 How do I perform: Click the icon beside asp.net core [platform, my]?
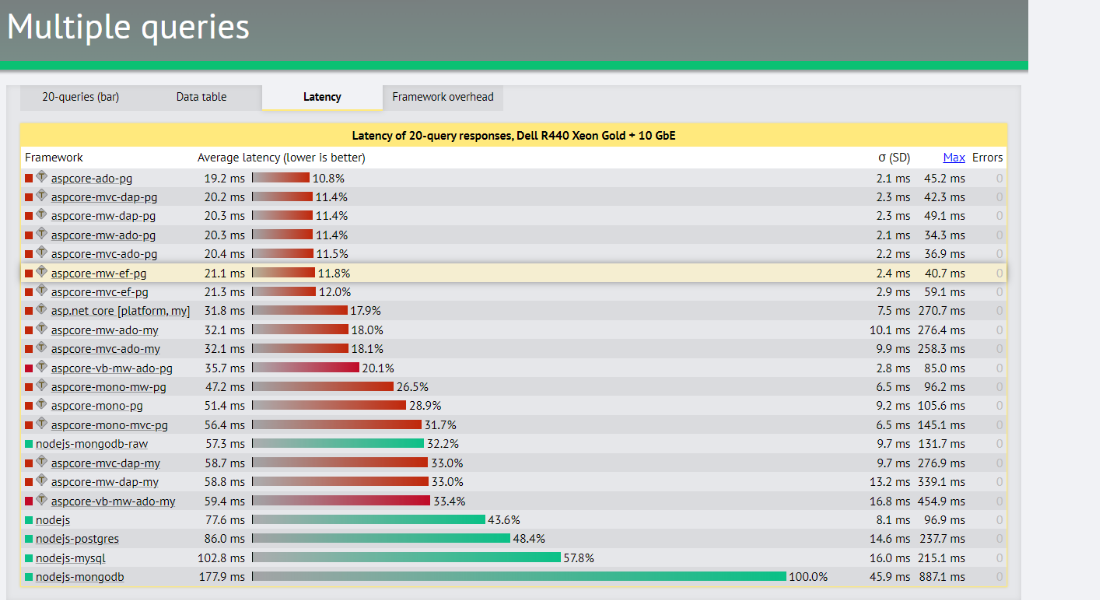(x=42, y=309)
